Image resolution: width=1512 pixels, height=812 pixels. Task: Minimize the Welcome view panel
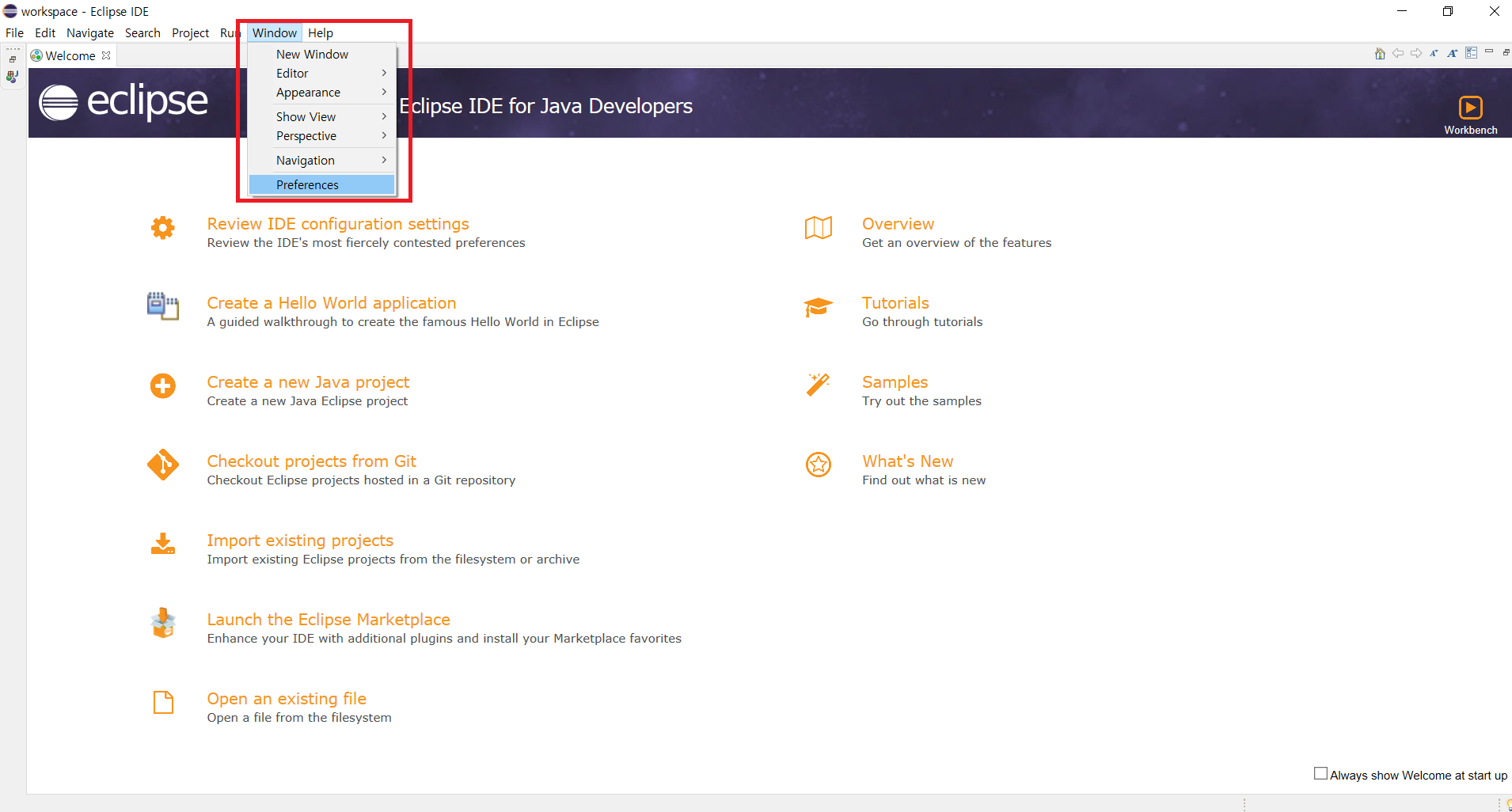coord(1489,51)
